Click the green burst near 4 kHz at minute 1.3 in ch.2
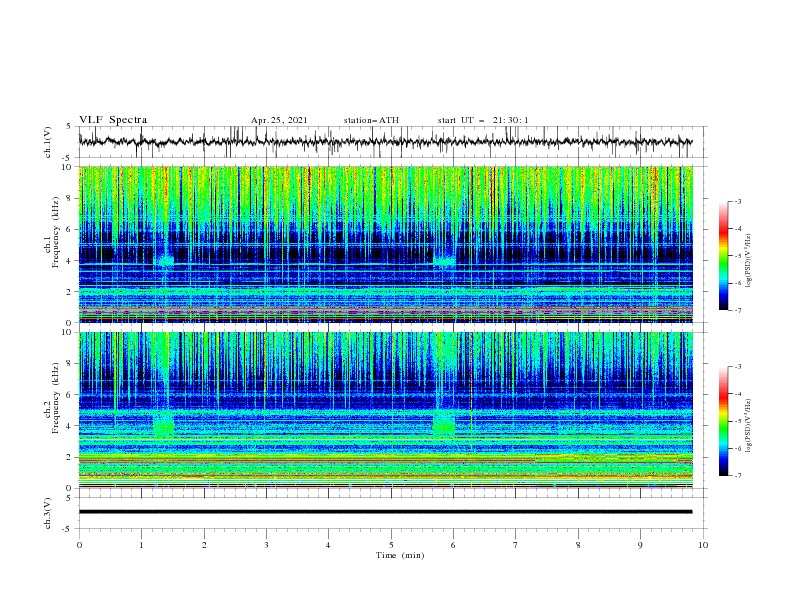This screenshot has height=612, width=792. click(x=163, y=425)
